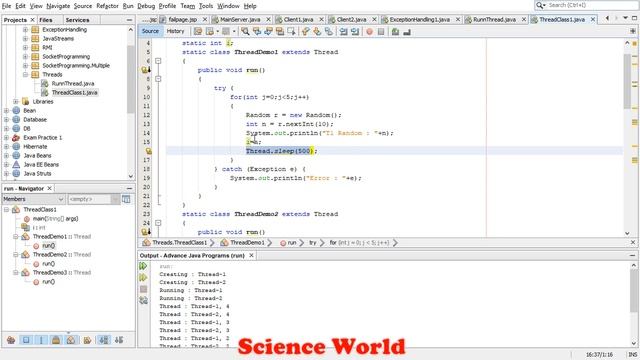Toggle Show Non-Public Members in Navigator
The height and width of the screenshot is (360, 640).
(56, 340)
